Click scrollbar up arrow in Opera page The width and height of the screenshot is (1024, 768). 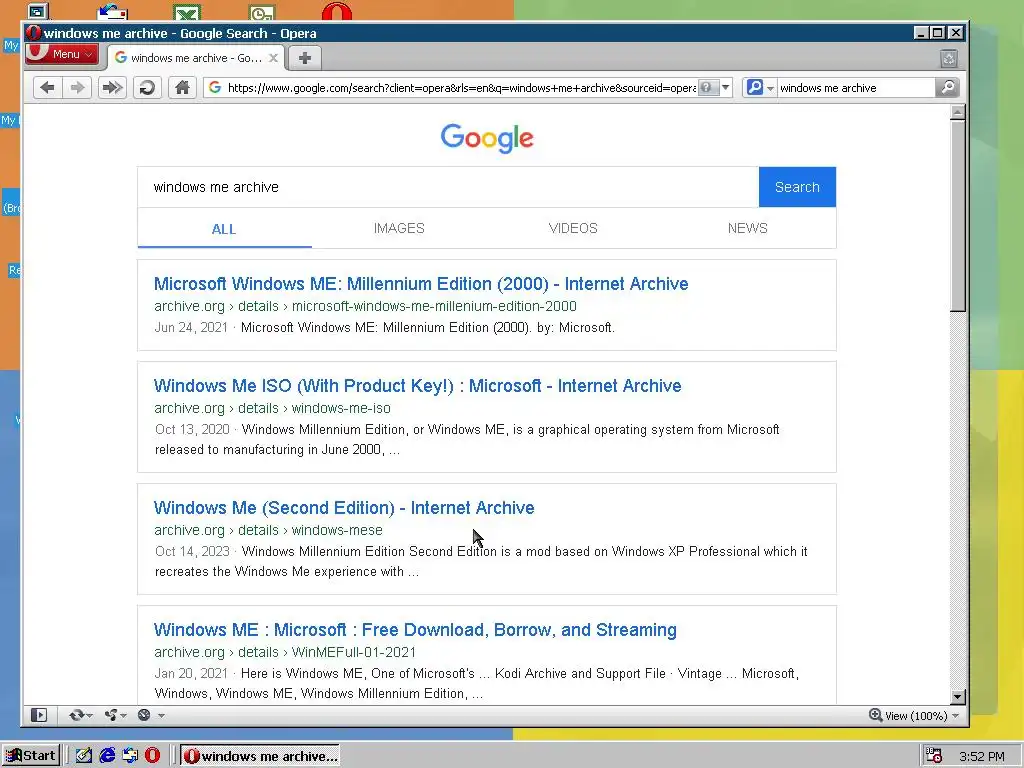click(957, 112)
